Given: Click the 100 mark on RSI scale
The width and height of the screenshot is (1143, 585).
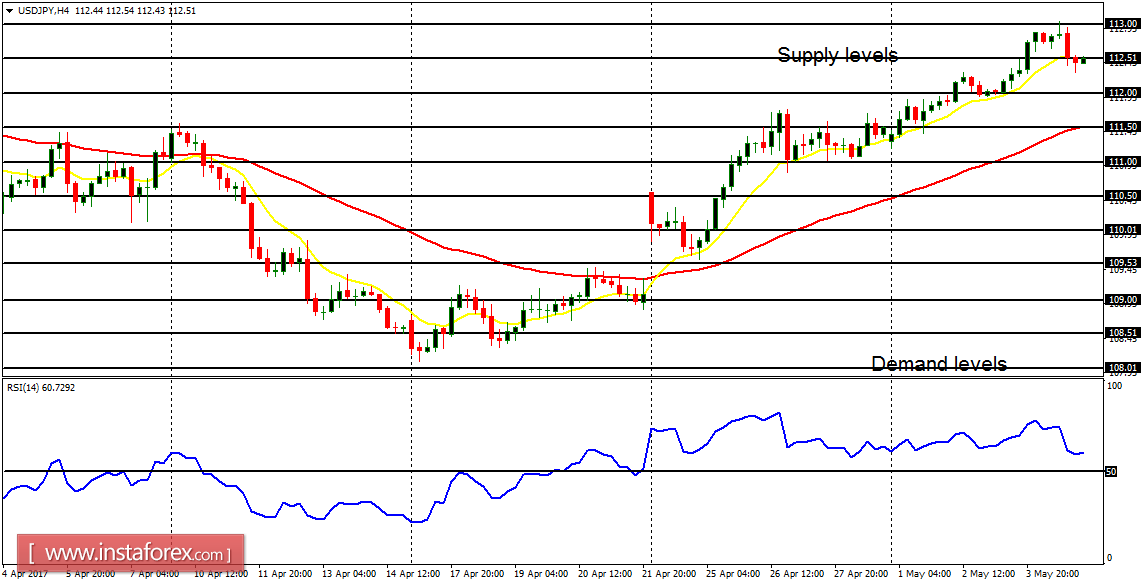Looking at the screenshot, I should click(1114, 385).
